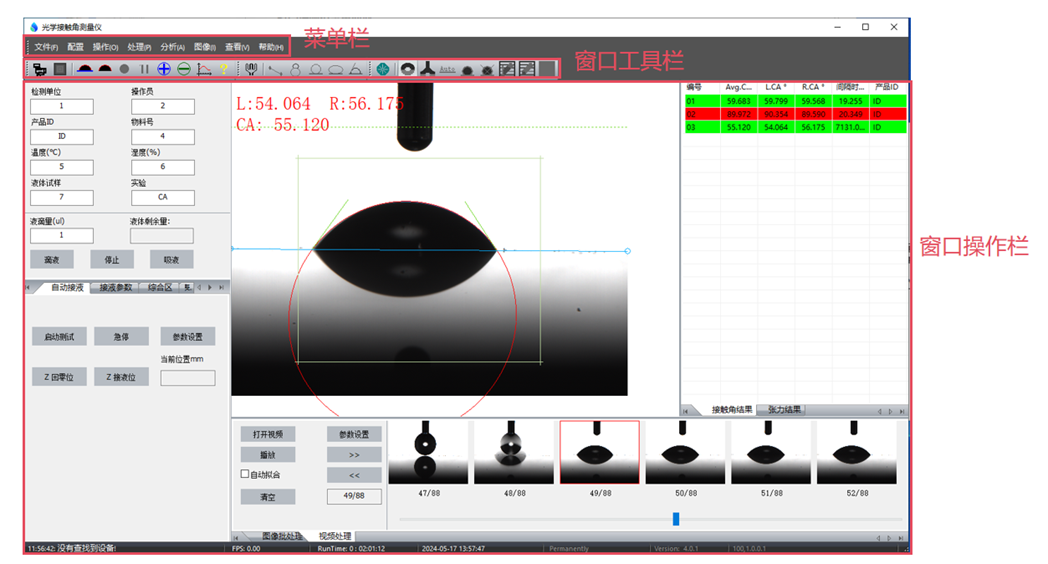Click the pause icon in toolbar
The width and height of the screenshot is (1048, 564).
[x=144, y=69]
